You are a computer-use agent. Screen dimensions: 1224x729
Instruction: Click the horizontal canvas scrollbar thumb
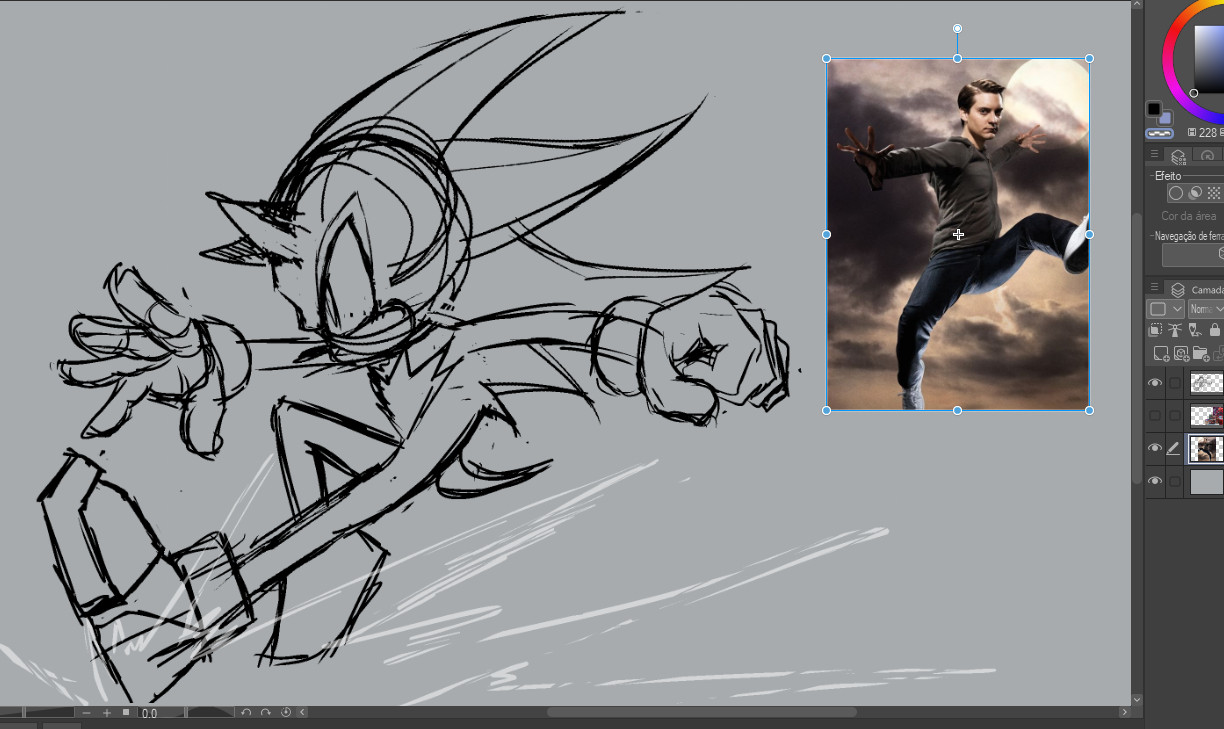coord(702,713)
